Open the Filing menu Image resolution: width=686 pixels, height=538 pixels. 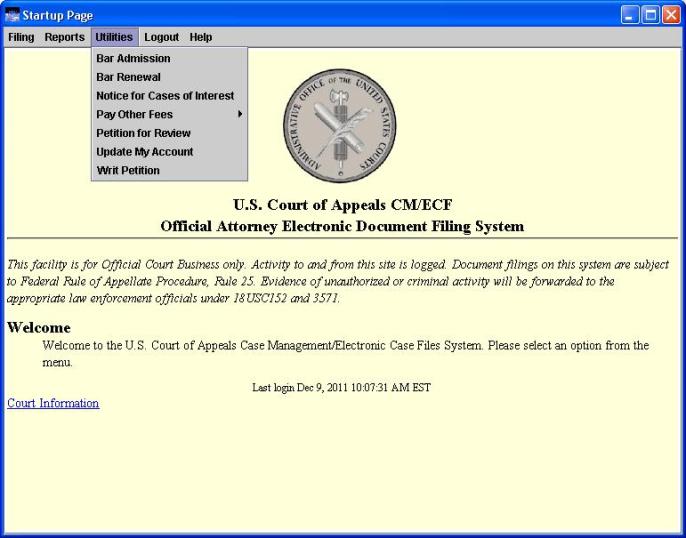pos(21,37)
